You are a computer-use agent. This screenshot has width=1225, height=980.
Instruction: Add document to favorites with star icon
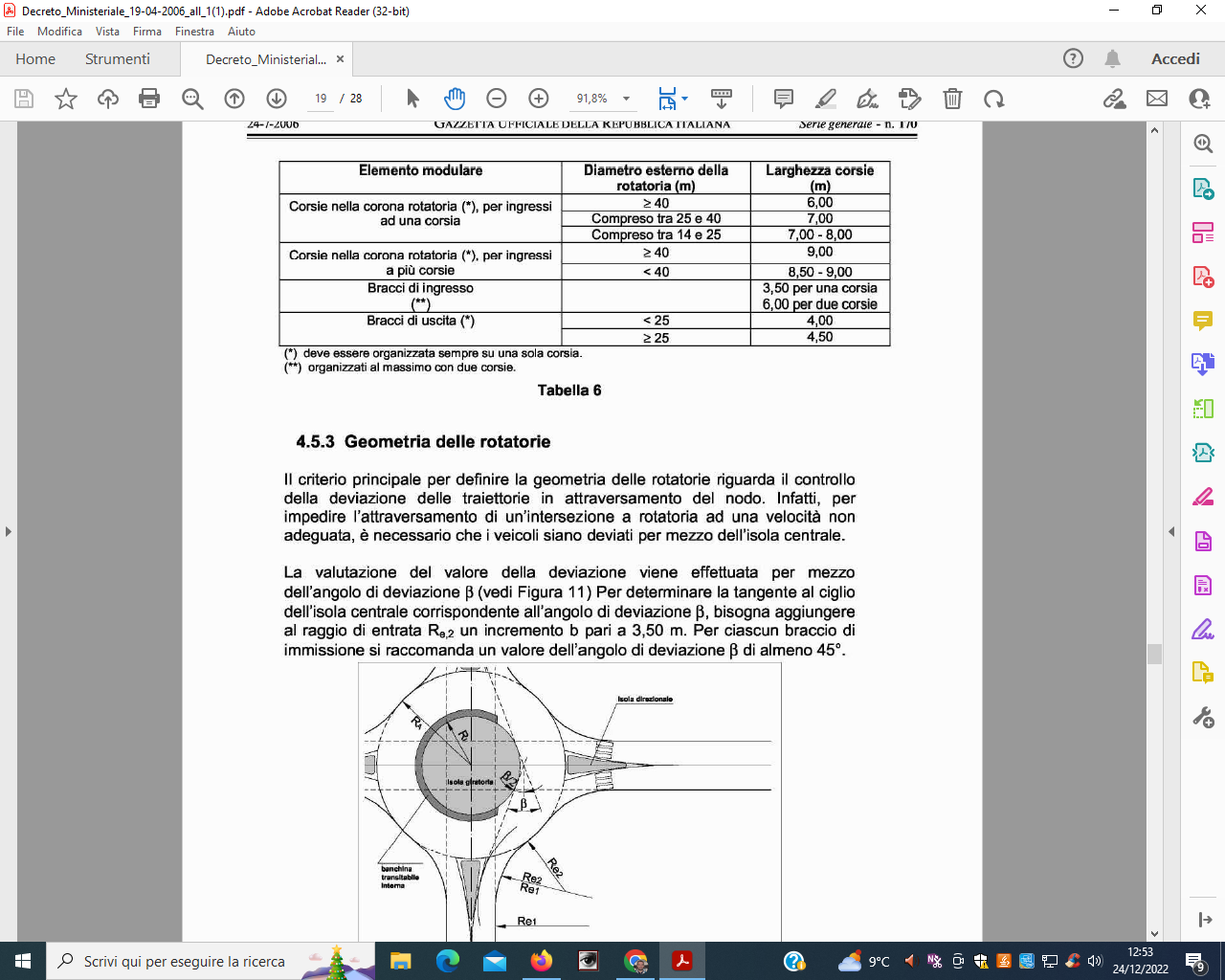[x=66, y=99]
